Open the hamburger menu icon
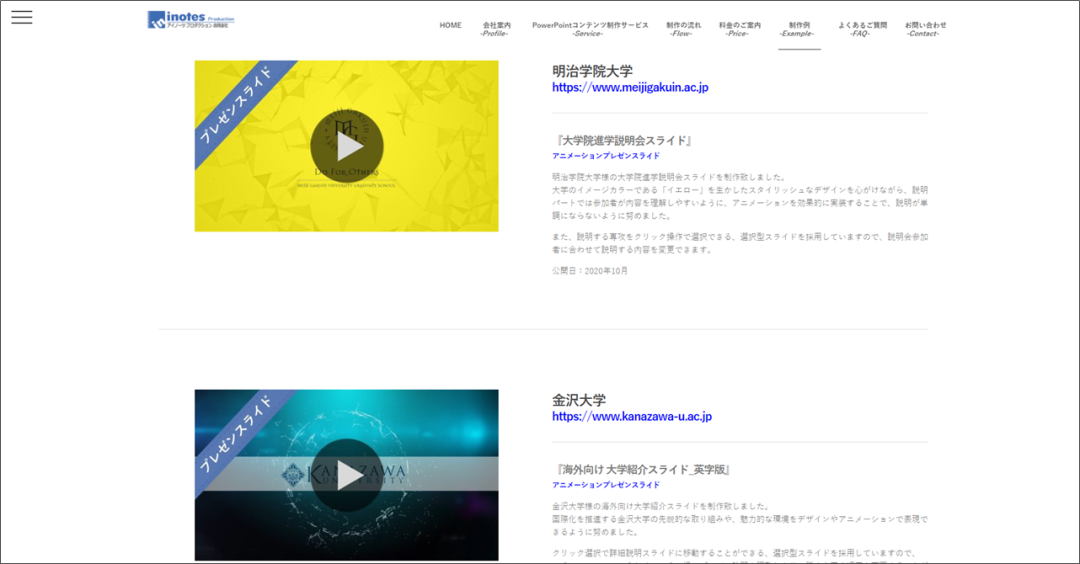The height and width of the screenshot is (564, 1080). (x=21, y=17)
